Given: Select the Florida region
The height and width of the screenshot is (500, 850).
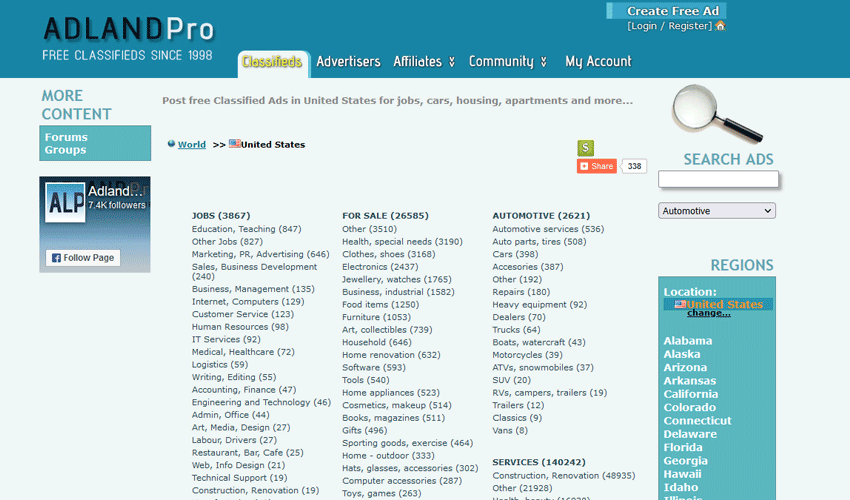Looking at the screenshot, I should (x=683, y=447).
